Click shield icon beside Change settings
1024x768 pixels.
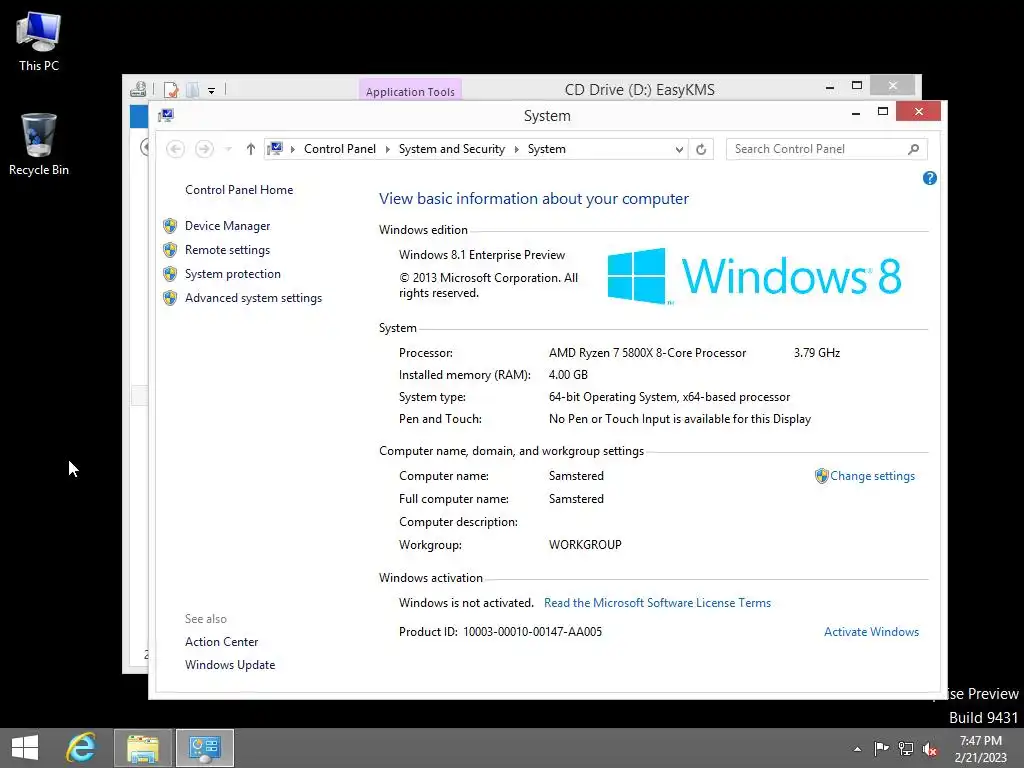tap(822, 476)
